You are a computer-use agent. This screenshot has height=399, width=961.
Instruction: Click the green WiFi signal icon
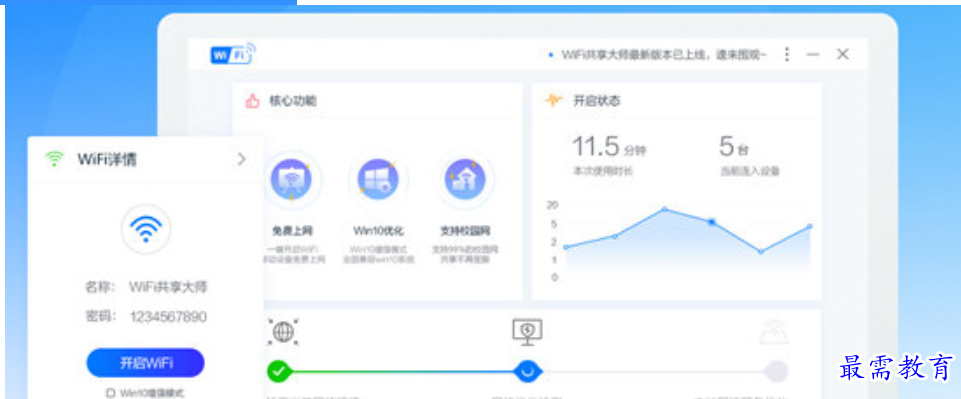[x=55, y=159]
